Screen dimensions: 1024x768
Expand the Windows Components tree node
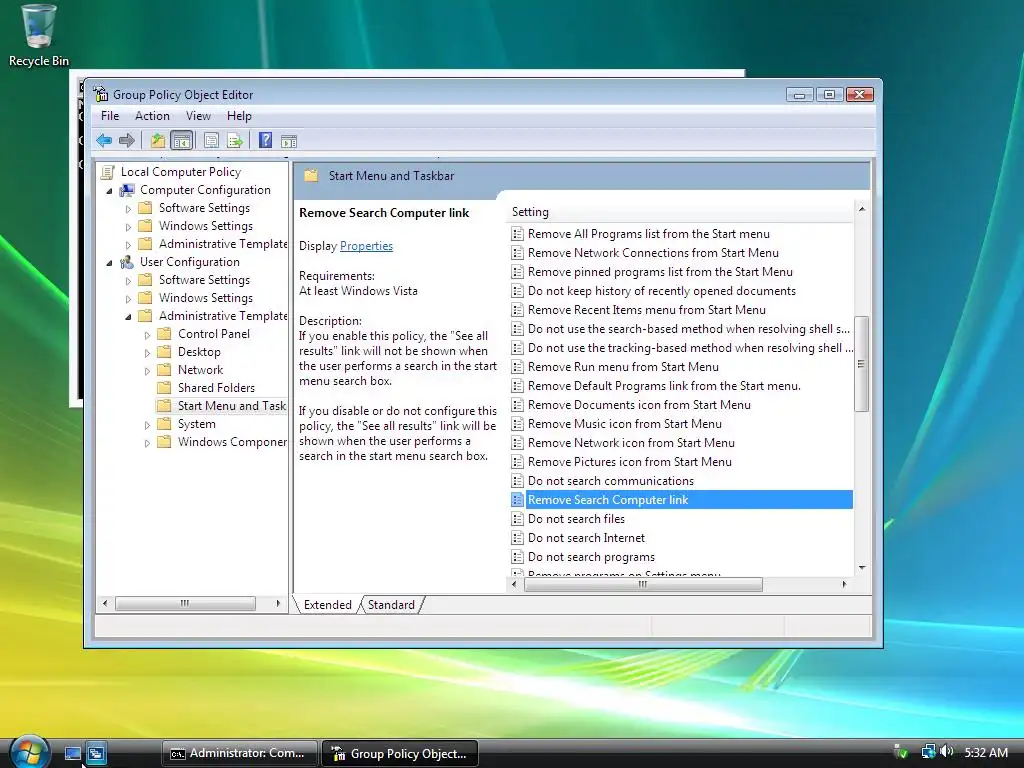147,443
